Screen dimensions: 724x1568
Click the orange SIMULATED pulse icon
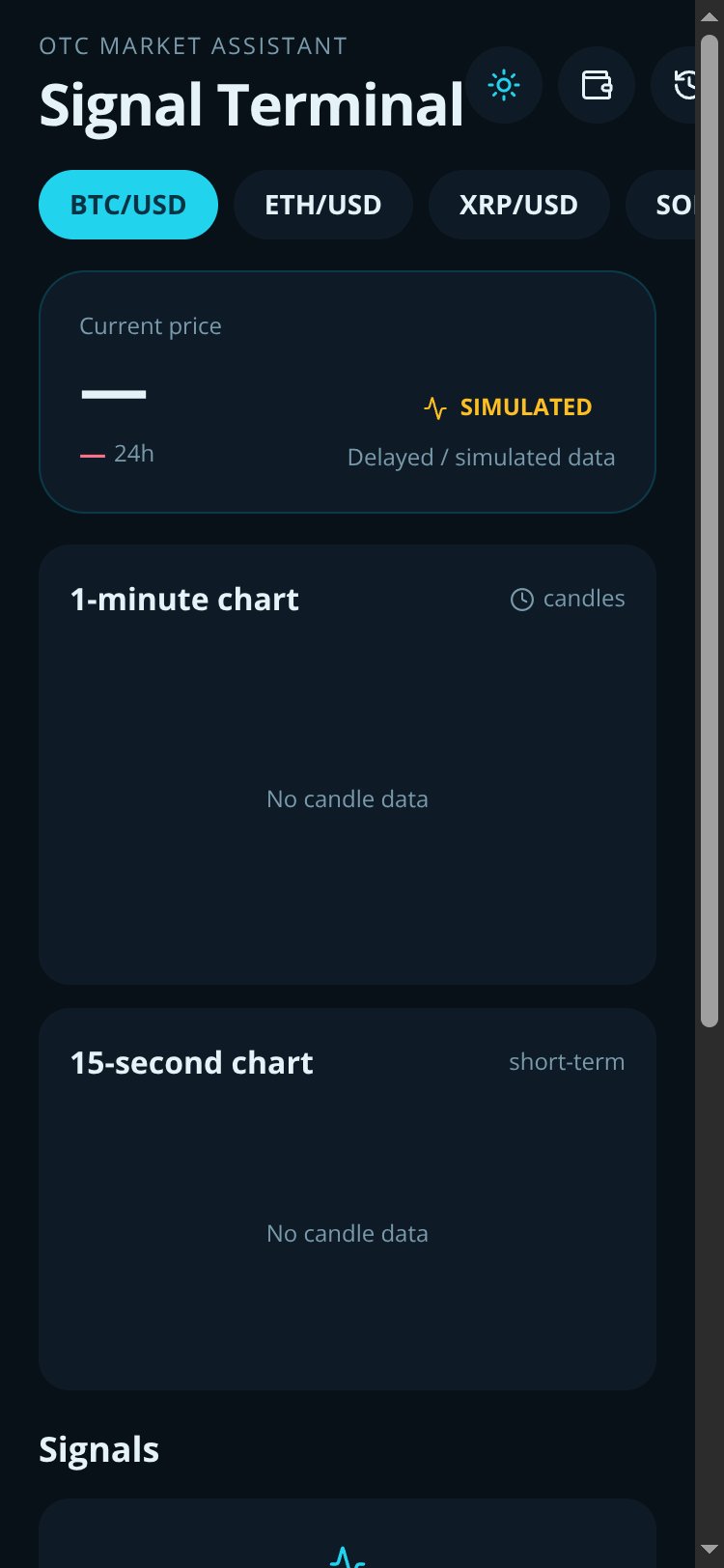435,407
